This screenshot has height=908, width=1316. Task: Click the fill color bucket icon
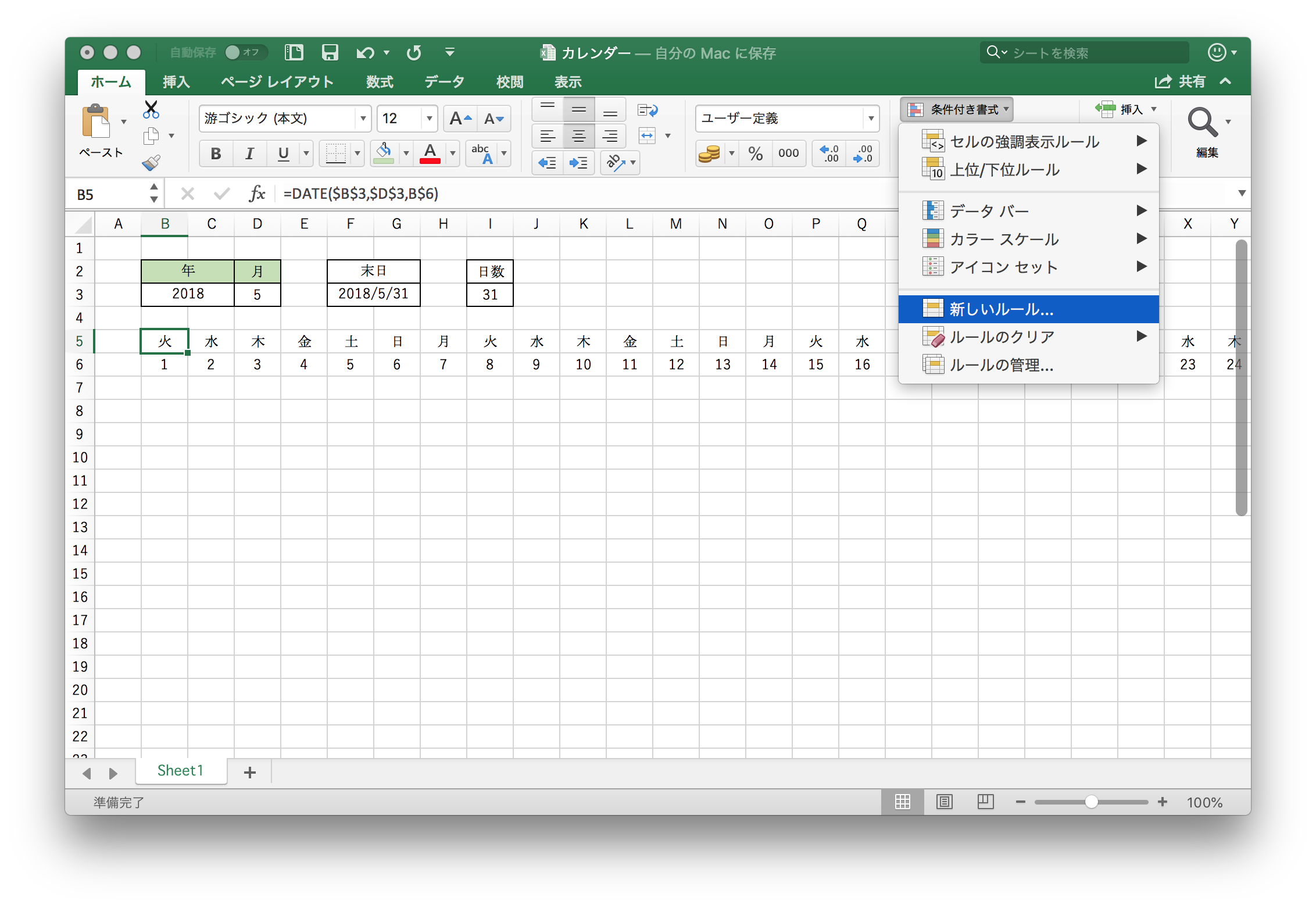pos(384,153)
